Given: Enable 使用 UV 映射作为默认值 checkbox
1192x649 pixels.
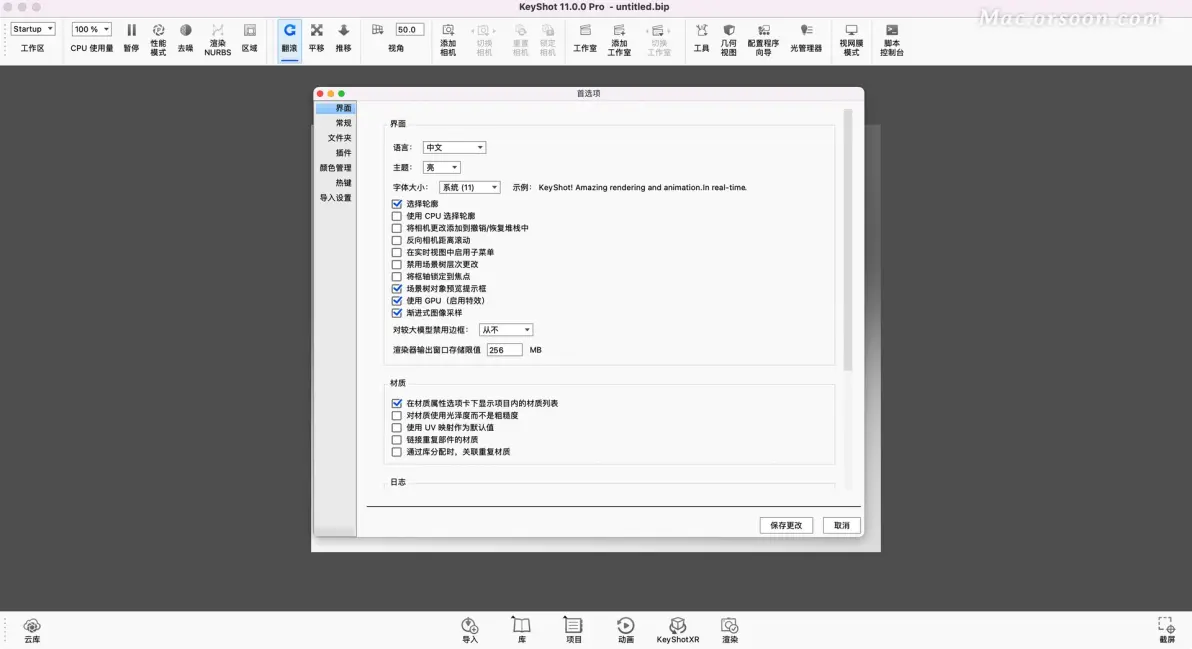Looking at the screenshot, I should point(397,428).
